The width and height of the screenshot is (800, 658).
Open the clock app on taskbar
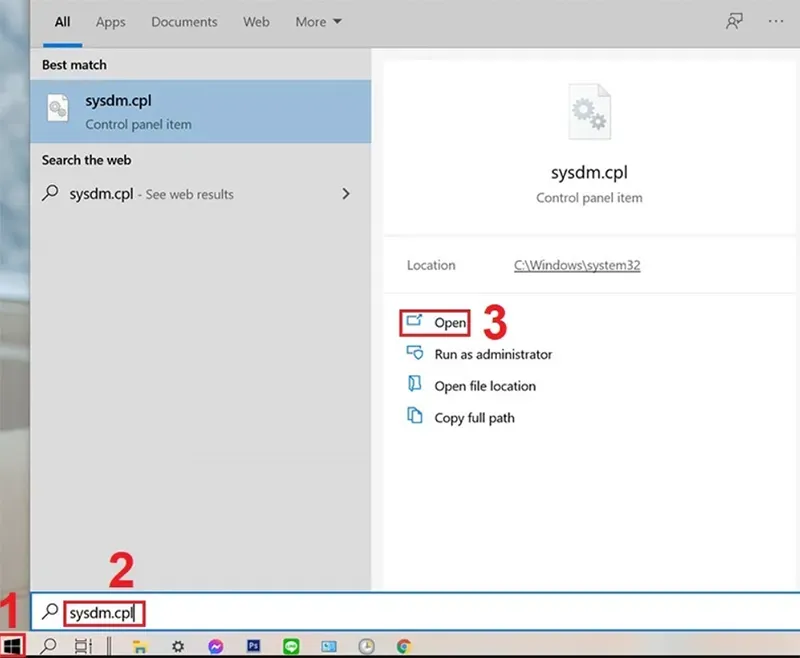click(x=366, y=646)
